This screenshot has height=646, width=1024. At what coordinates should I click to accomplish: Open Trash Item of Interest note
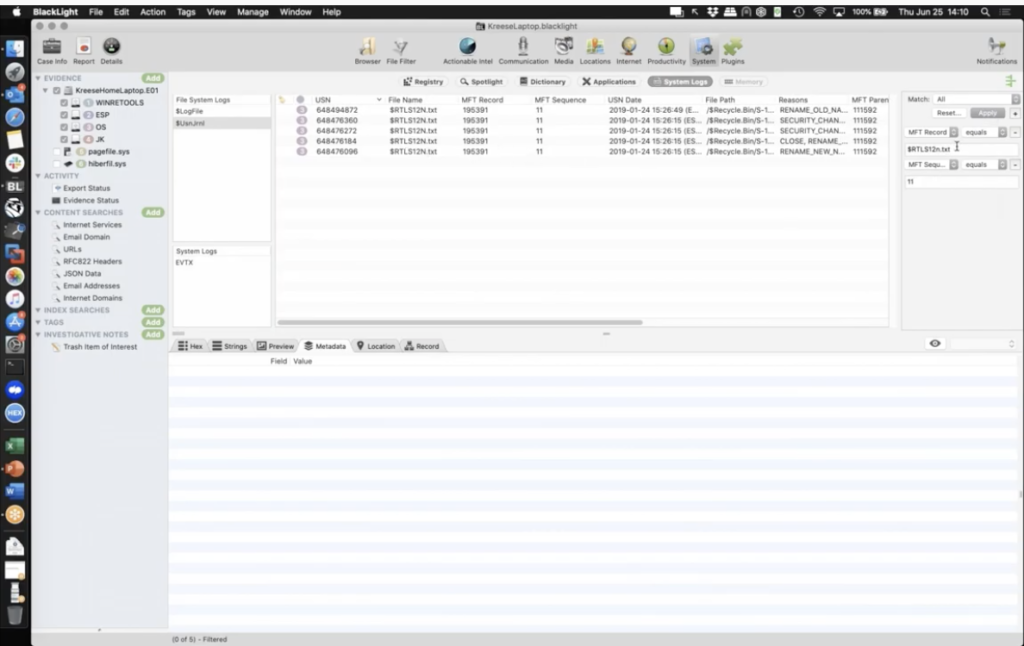[x=100, y=347]
